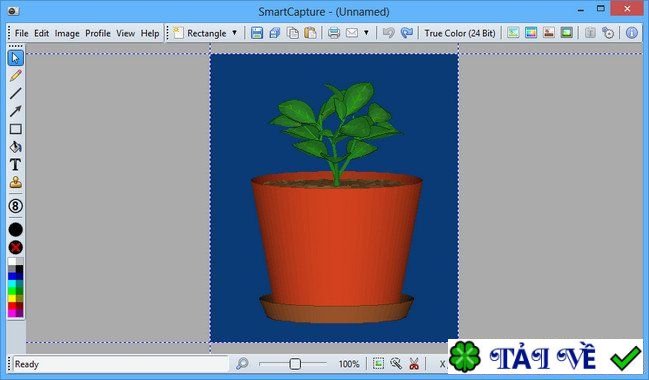Redo the last undone action
This screenshot has height=380, width=649.
click(x=406, y=33)
